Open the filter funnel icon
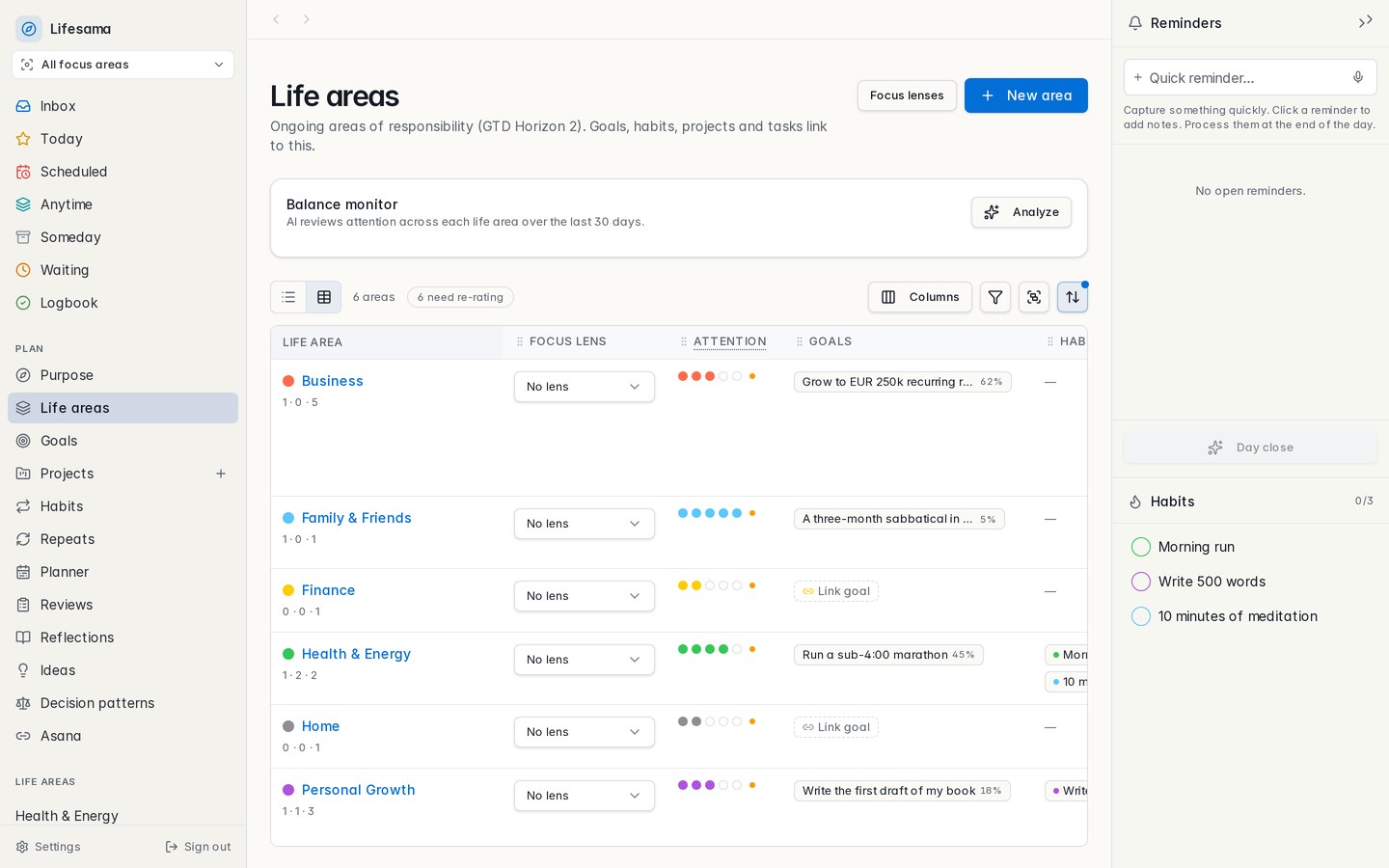Image resolution: width=1389 pixels, height=868 pixels. pyautogui.click(x=995, y=297)
